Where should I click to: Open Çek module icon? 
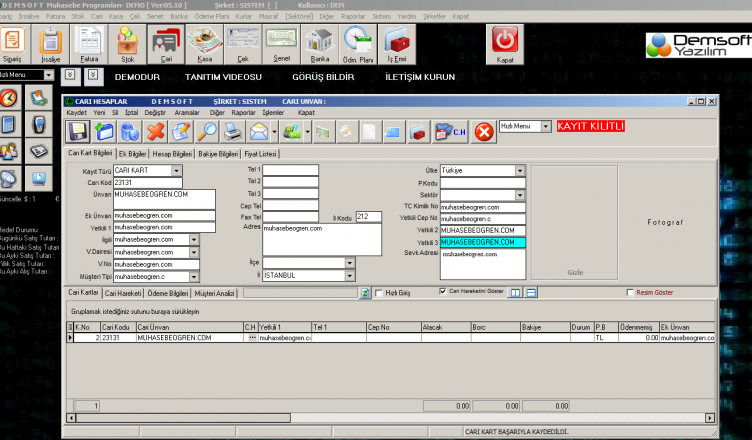[243, 45]
